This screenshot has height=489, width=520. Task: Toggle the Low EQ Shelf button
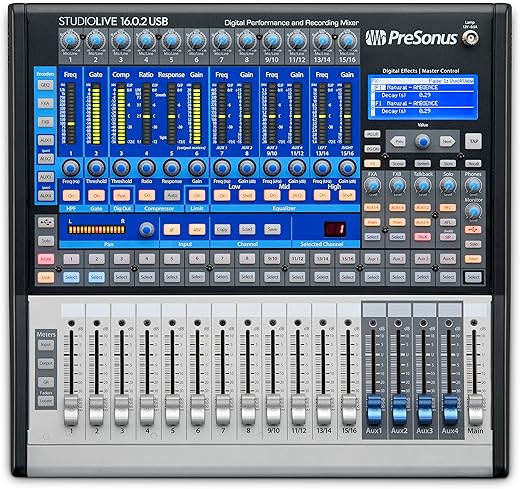coord(247,195)
